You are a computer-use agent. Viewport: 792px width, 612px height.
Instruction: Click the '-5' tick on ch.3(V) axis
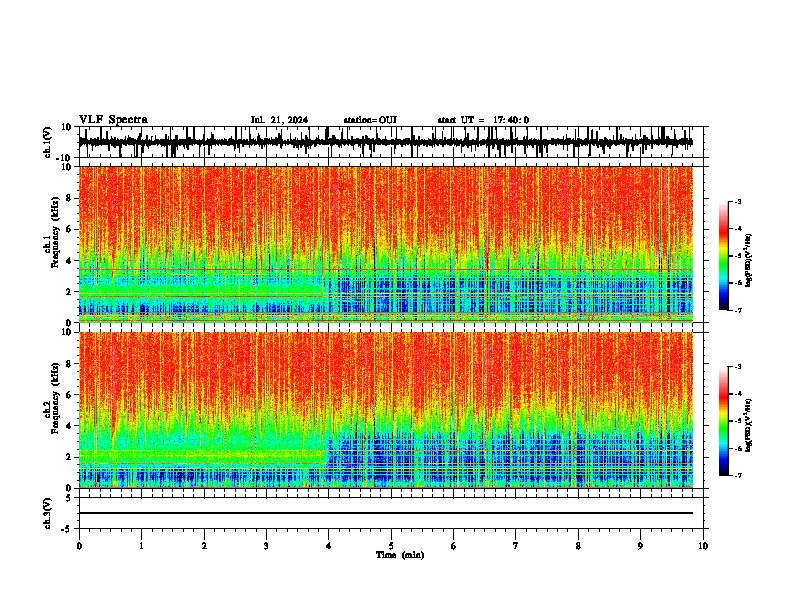click(67, 529)
